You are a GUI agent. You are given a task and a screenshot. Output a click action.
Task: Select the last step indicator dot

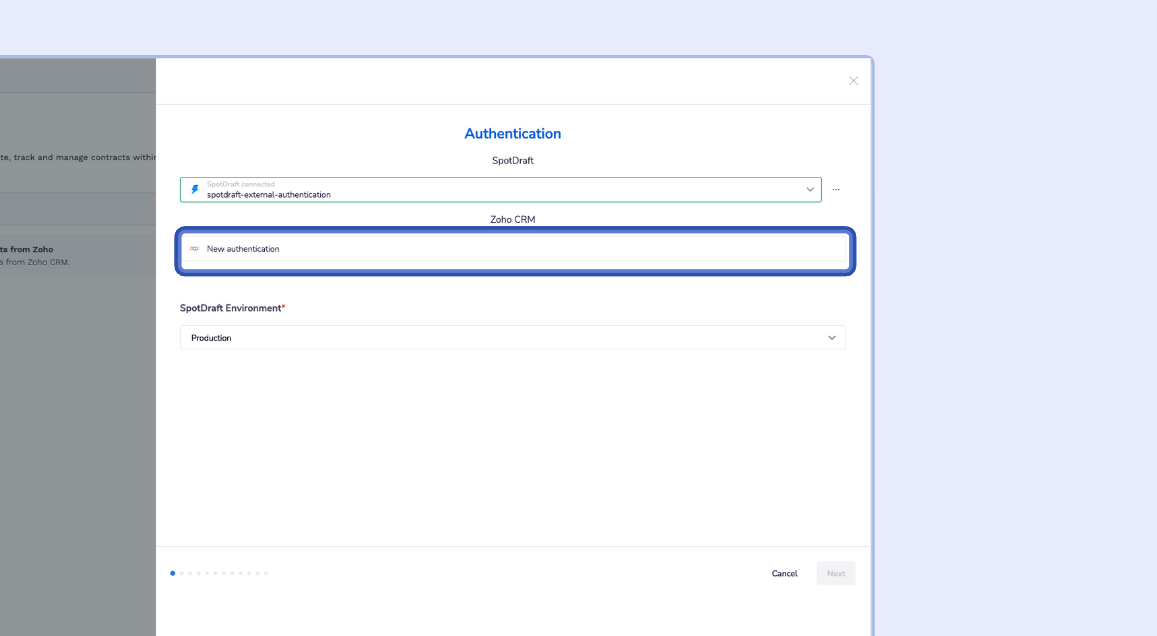[266, 573]
